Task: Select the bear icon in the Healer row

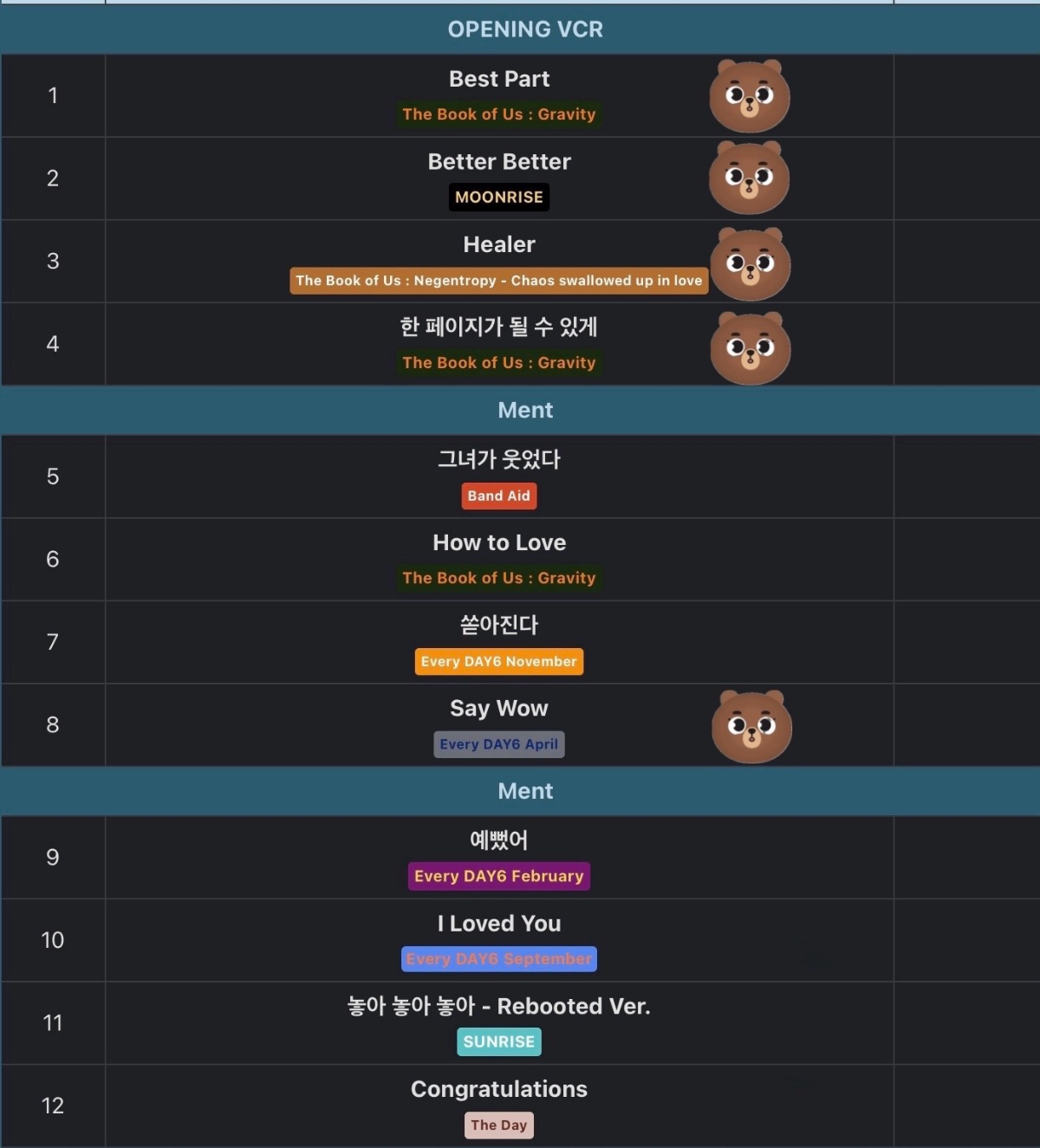Action: tap(751, 264)
